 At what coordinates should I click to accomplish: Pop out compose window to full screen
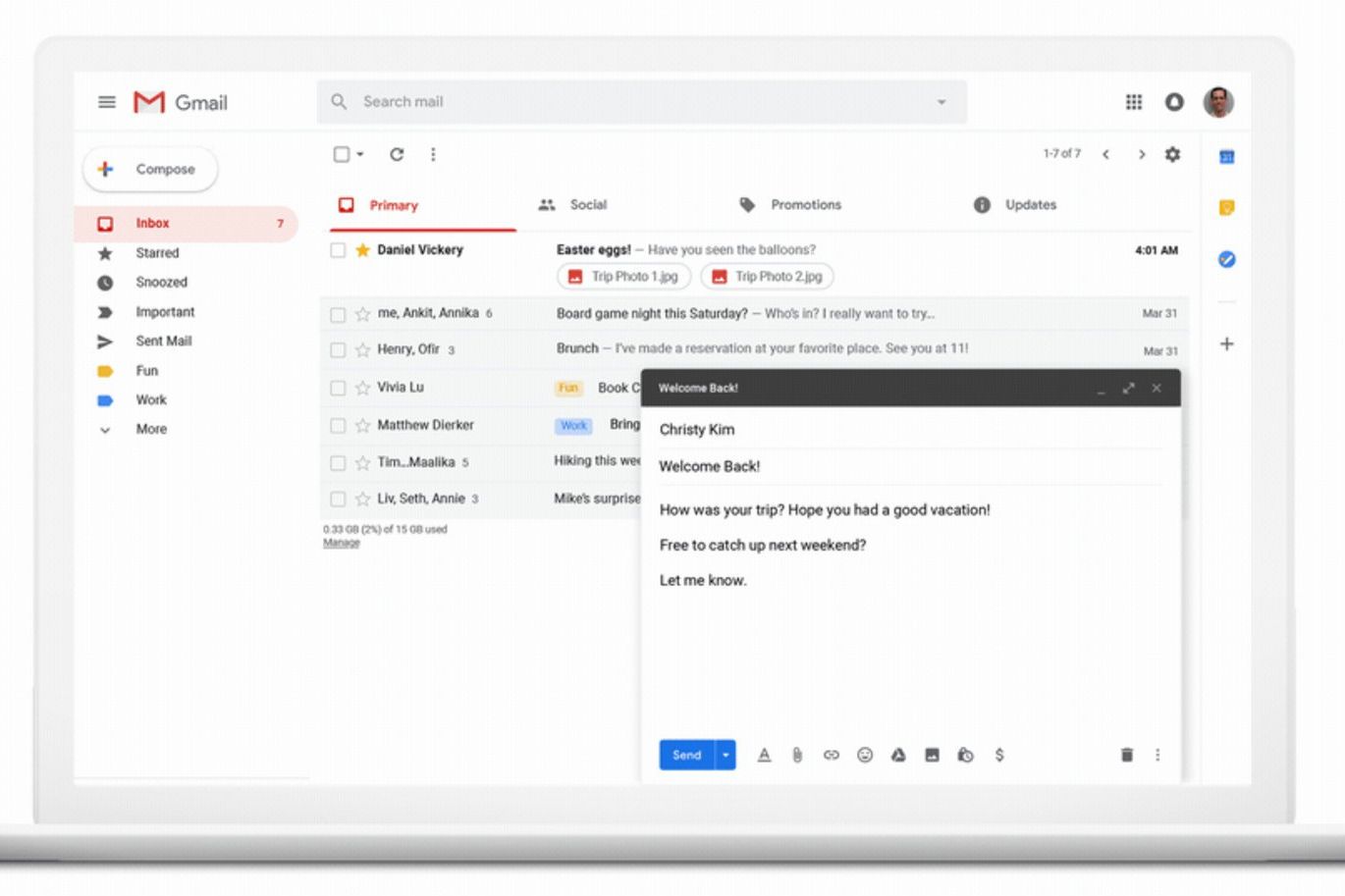[1129, 388]
